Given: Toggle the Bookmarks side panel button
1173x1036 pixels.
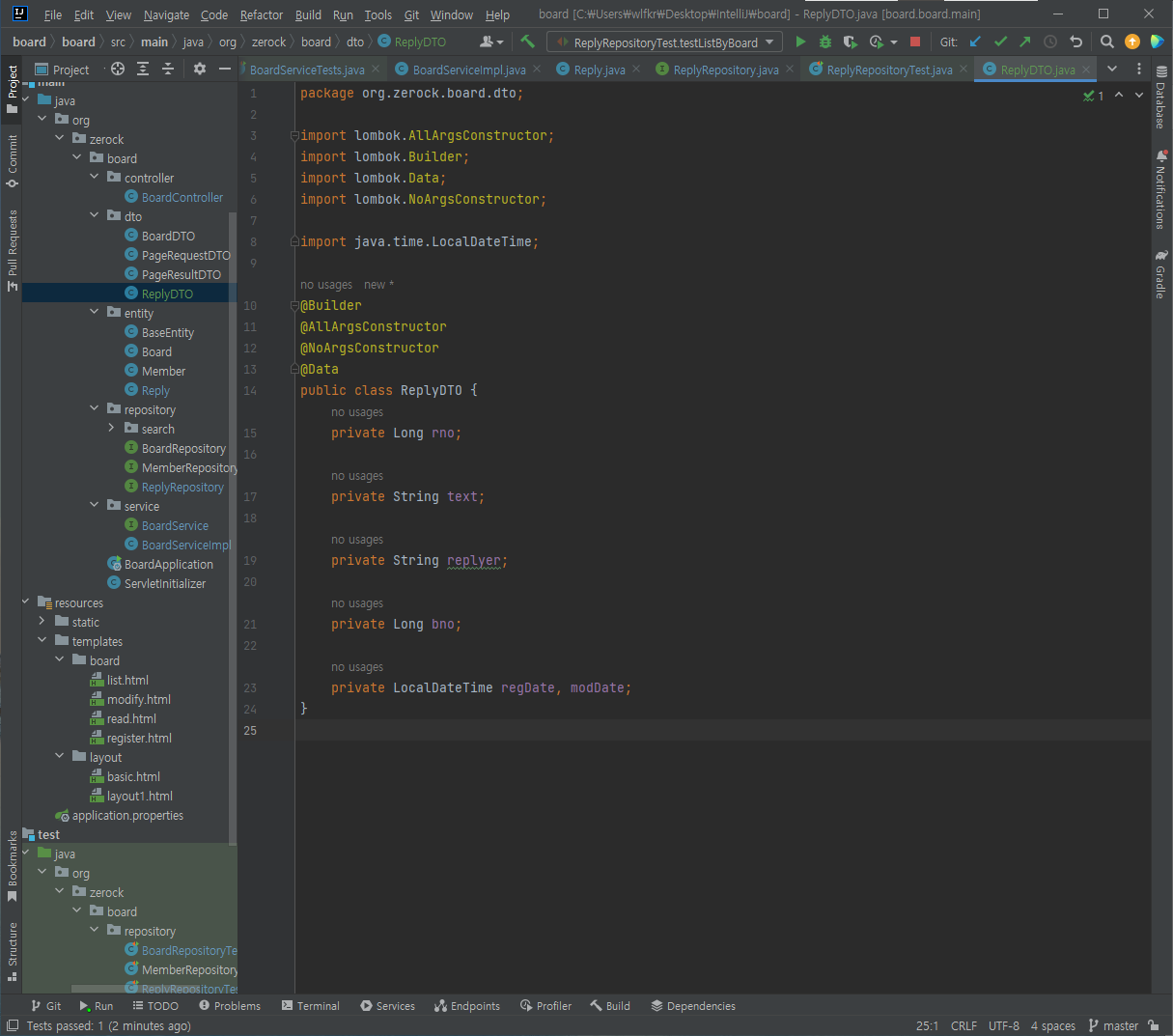Looking at the screenshot, I should coord(13,864).
